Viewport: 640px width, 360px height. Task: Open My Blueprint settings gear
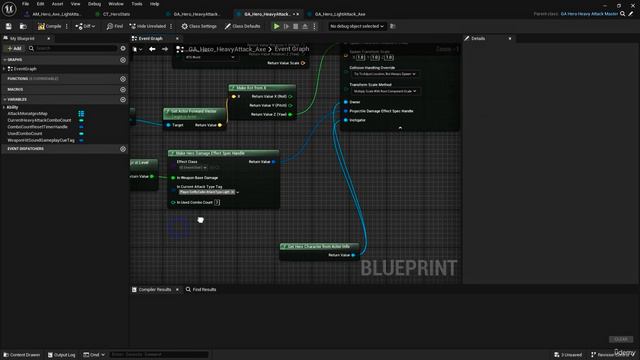click(x=123, y=48)
